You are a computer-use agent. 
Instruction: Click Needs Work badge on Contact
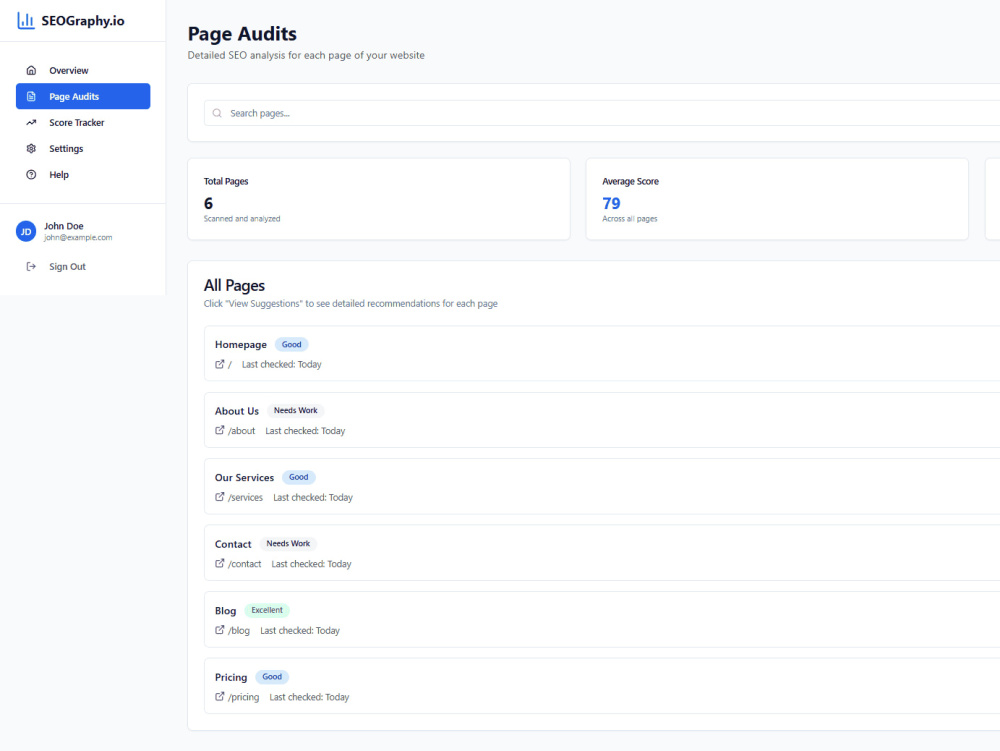(288, 544)
